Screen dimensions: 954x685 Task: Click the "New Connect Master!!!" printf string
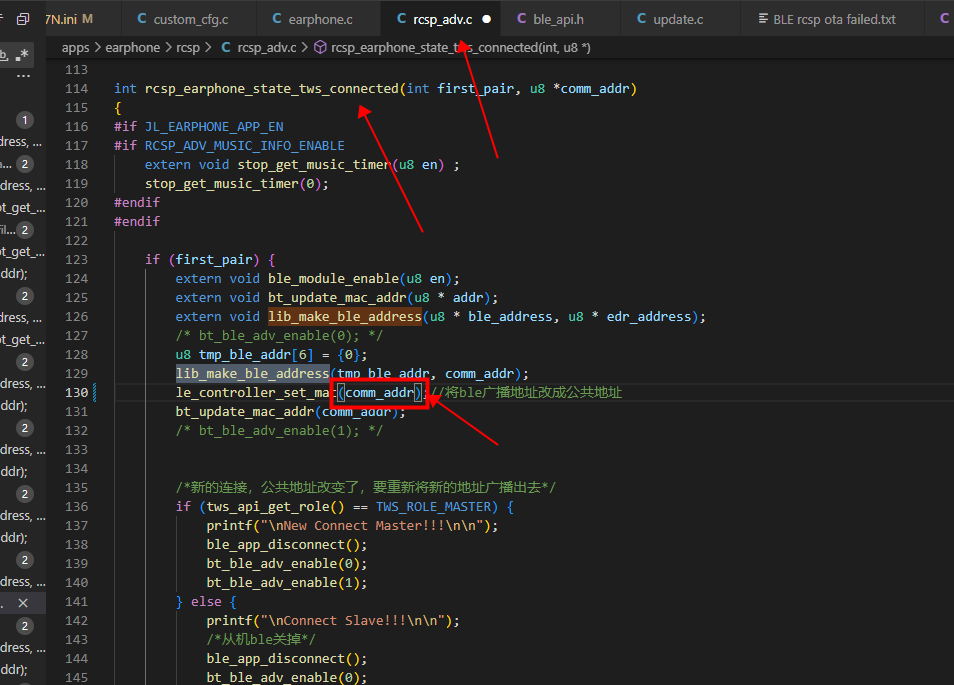(x=372, y=526)
